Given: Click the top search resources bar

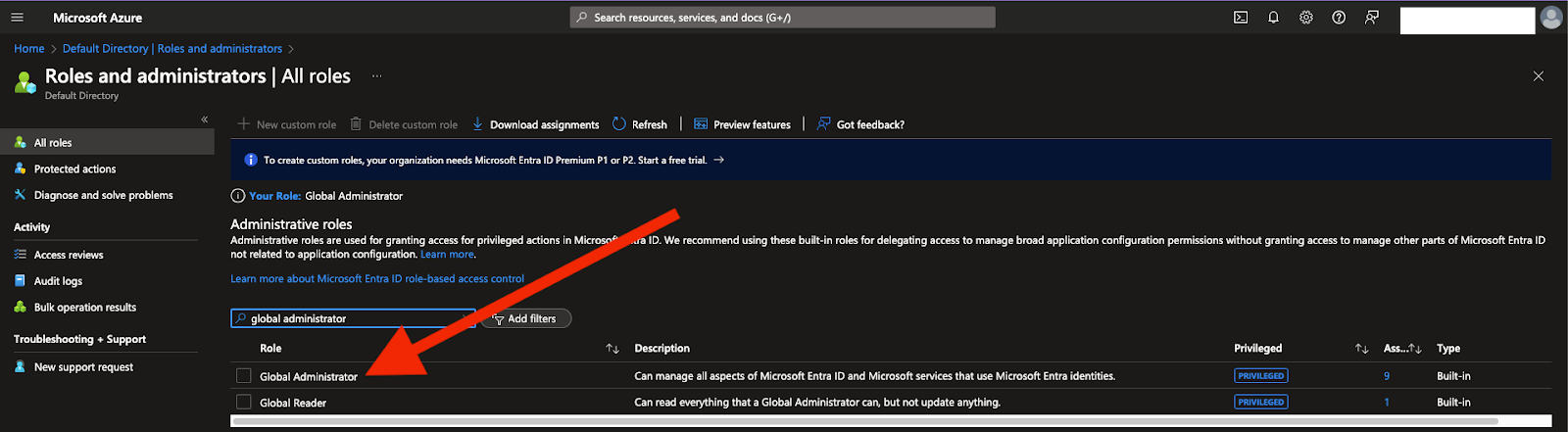Looking at the screenshot, I should click(x=783, y=18).
